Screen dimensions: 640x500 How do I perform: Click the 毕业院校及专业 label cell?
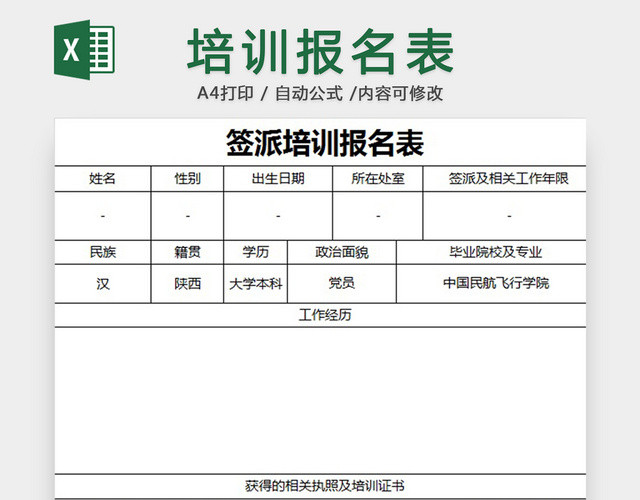pos(491,252)
